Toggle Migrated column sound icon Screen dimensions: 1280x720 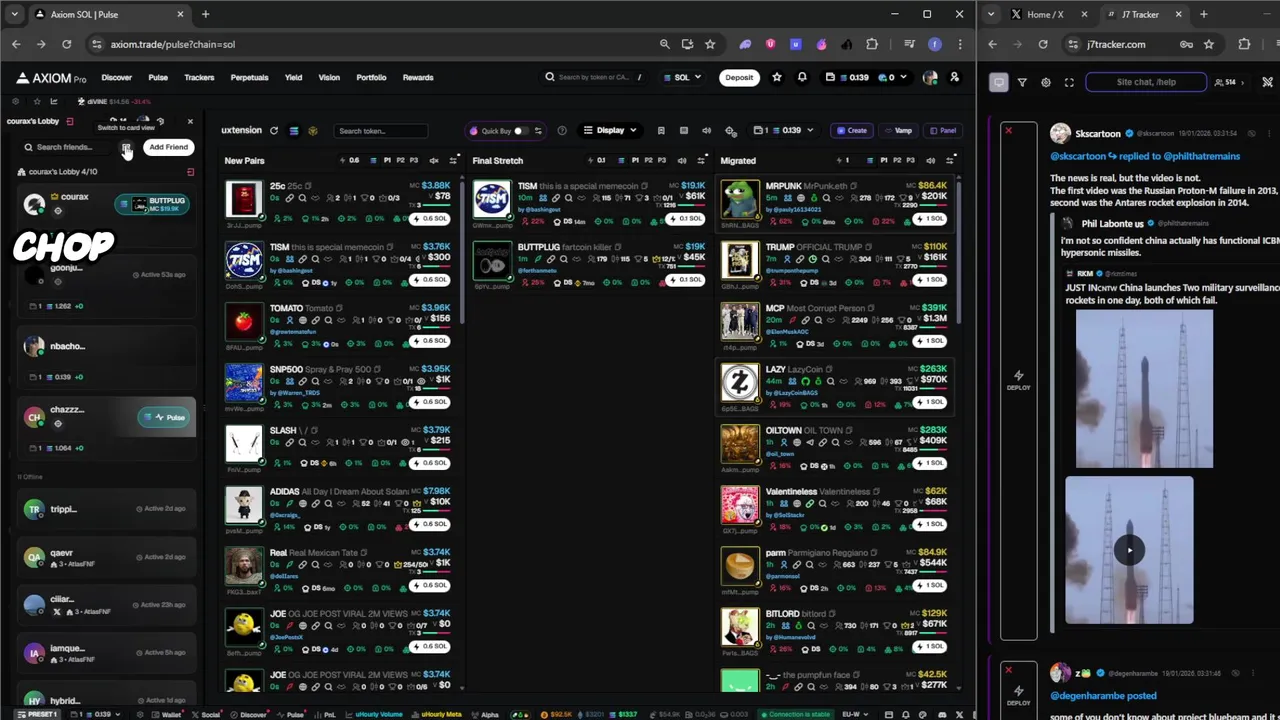click(x=930, y=160)
